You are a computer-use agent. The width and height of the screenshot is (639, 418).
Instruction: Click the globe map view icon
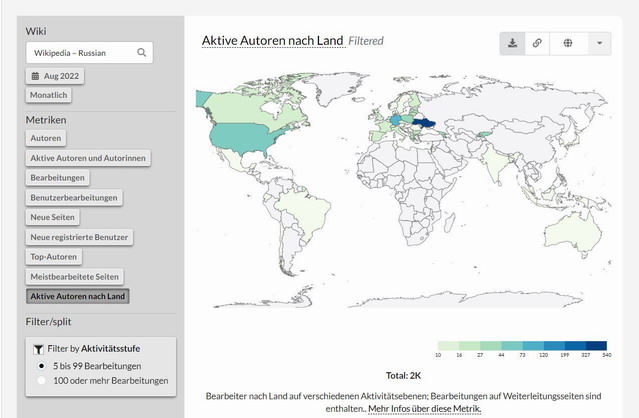click(x=568, y=43)
